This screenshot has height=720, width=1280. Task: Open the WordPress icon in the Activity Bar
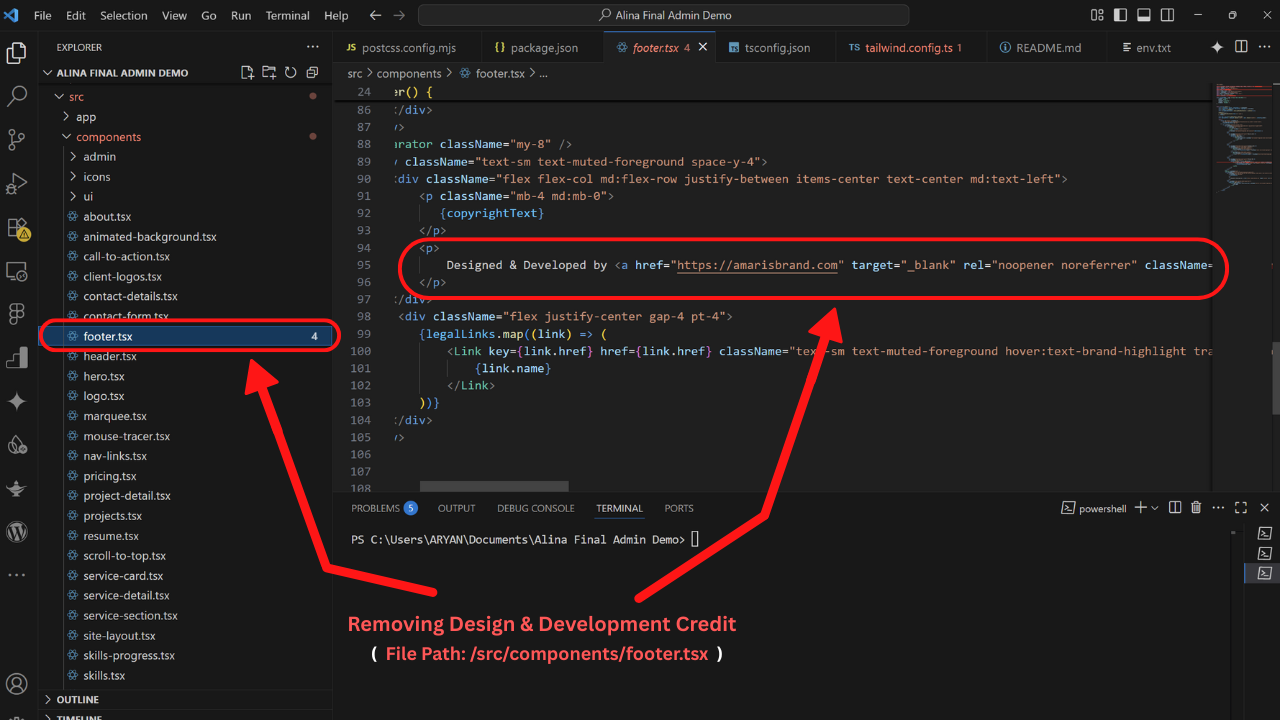click(16, 532)
